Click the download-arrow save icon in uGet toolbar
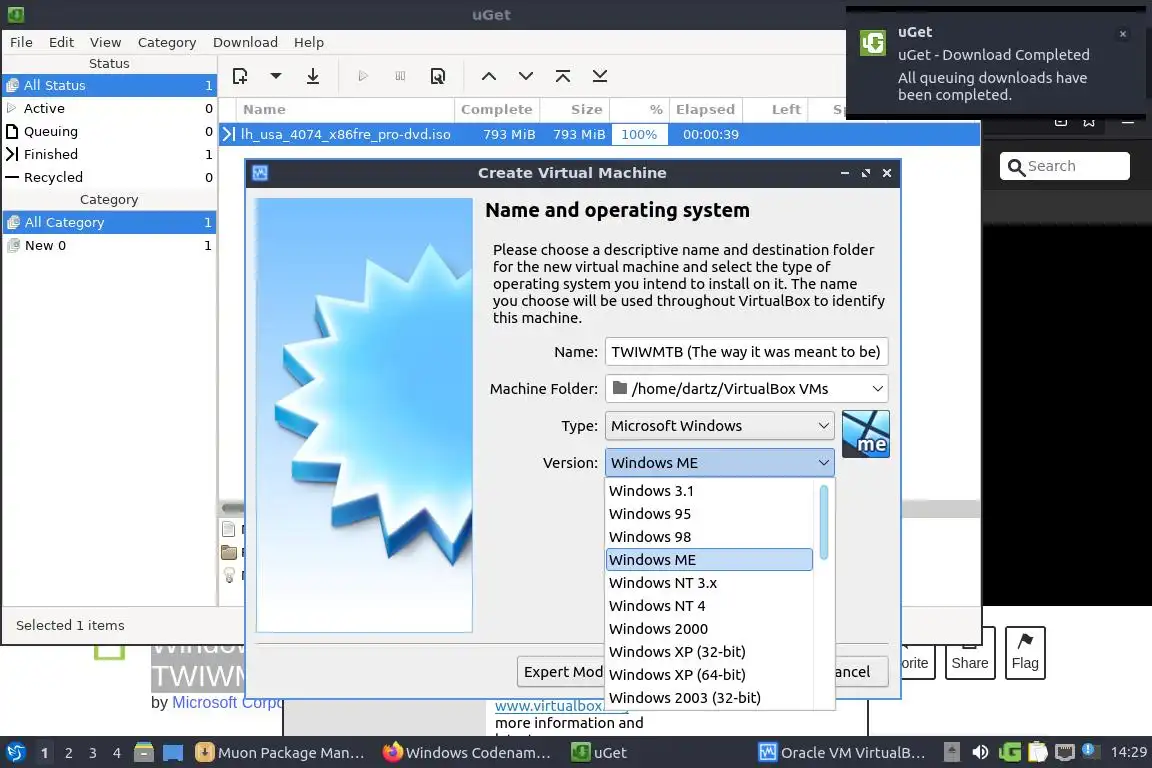1152x768 pixels. tap(313, 76)
